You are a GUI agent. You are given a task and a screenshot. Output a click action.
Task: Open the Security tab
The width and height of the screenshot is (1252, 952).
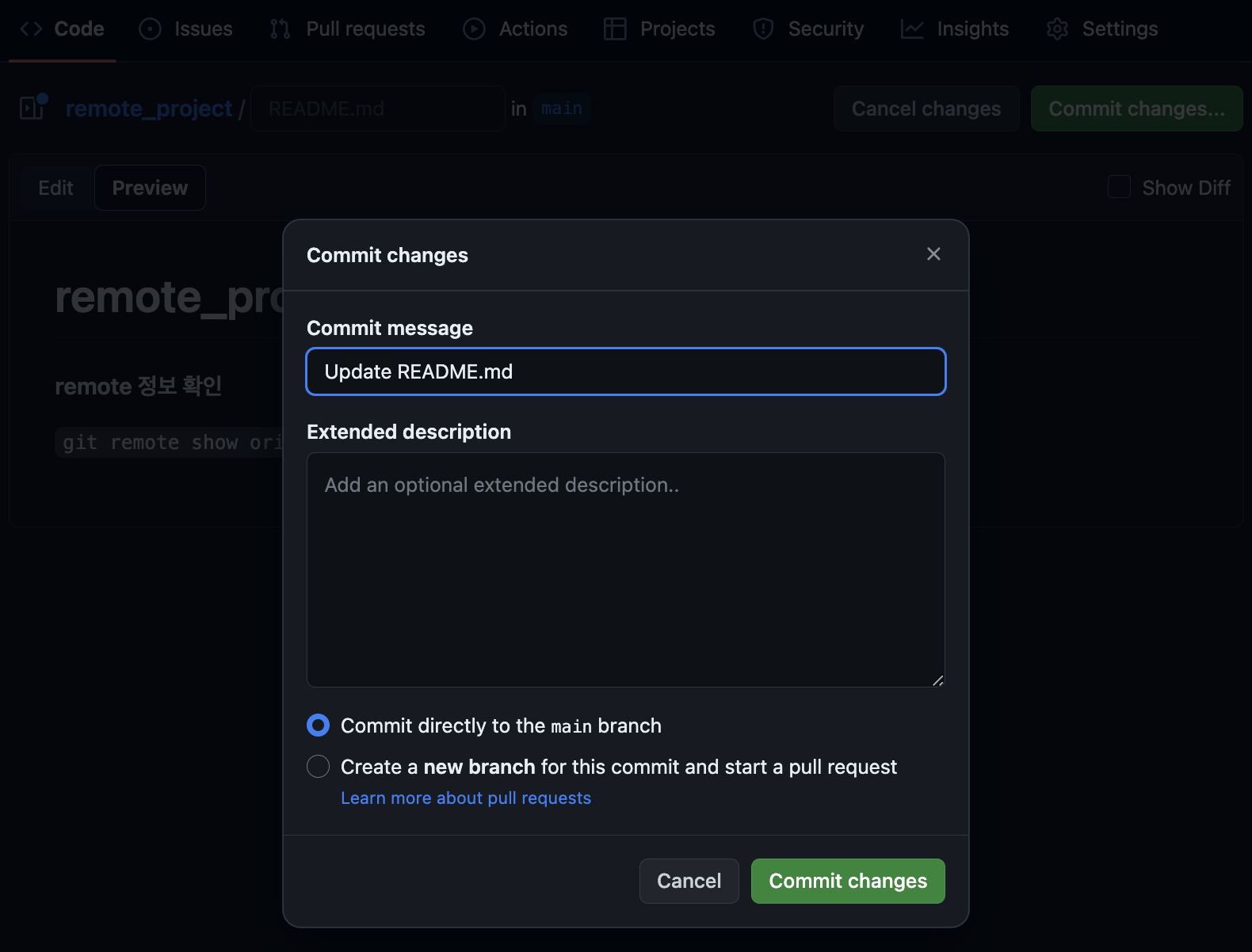[x=808, y=29]
